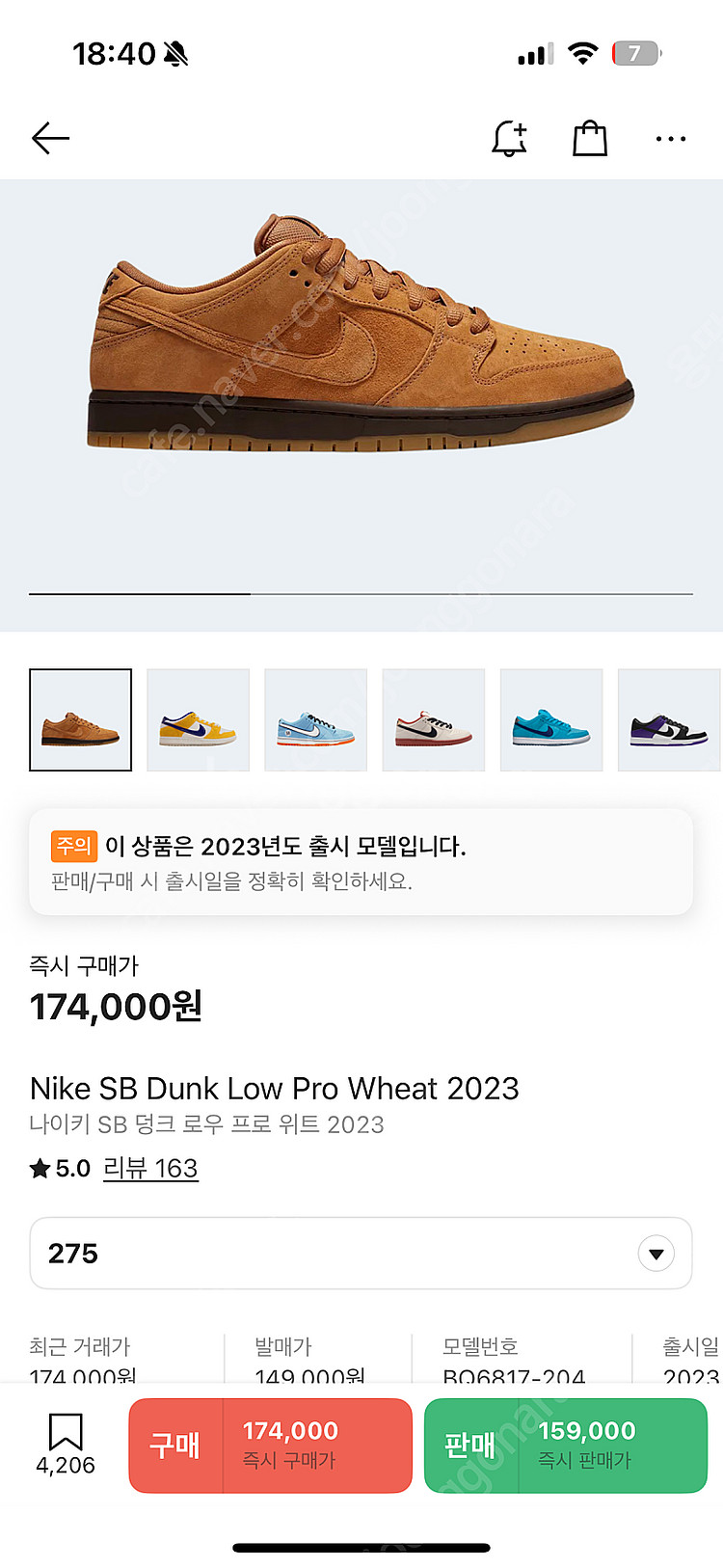Image resolution: width=723 pixels, height=1568 pixels.
Task: Open the shopping bag icon
Action: point(590,139)
